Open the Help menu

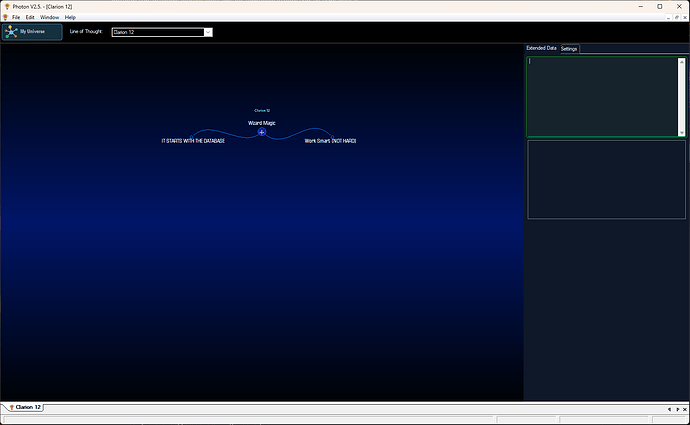(x=70, y=17)
